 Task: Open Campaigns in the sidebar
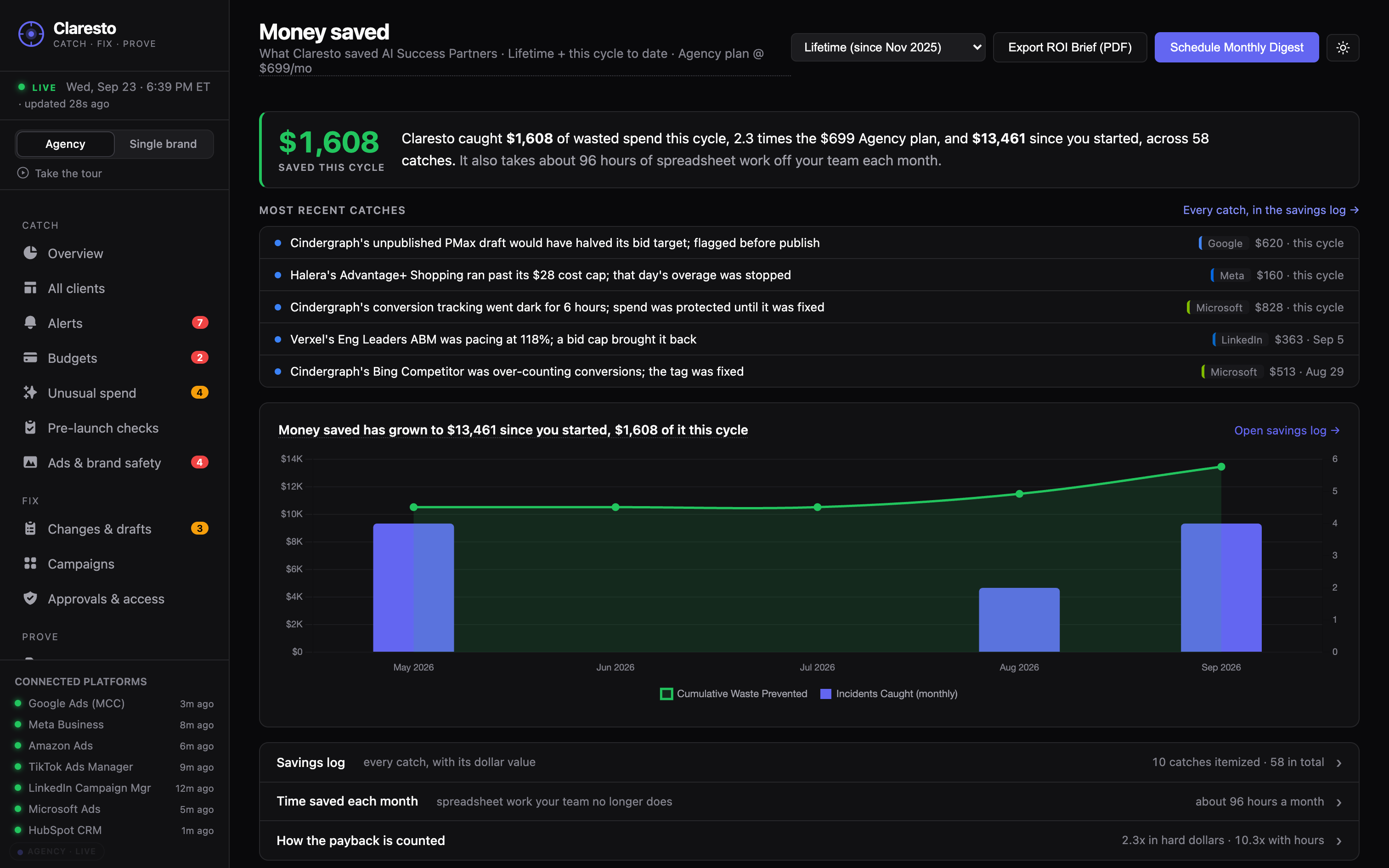coord(115,564)
